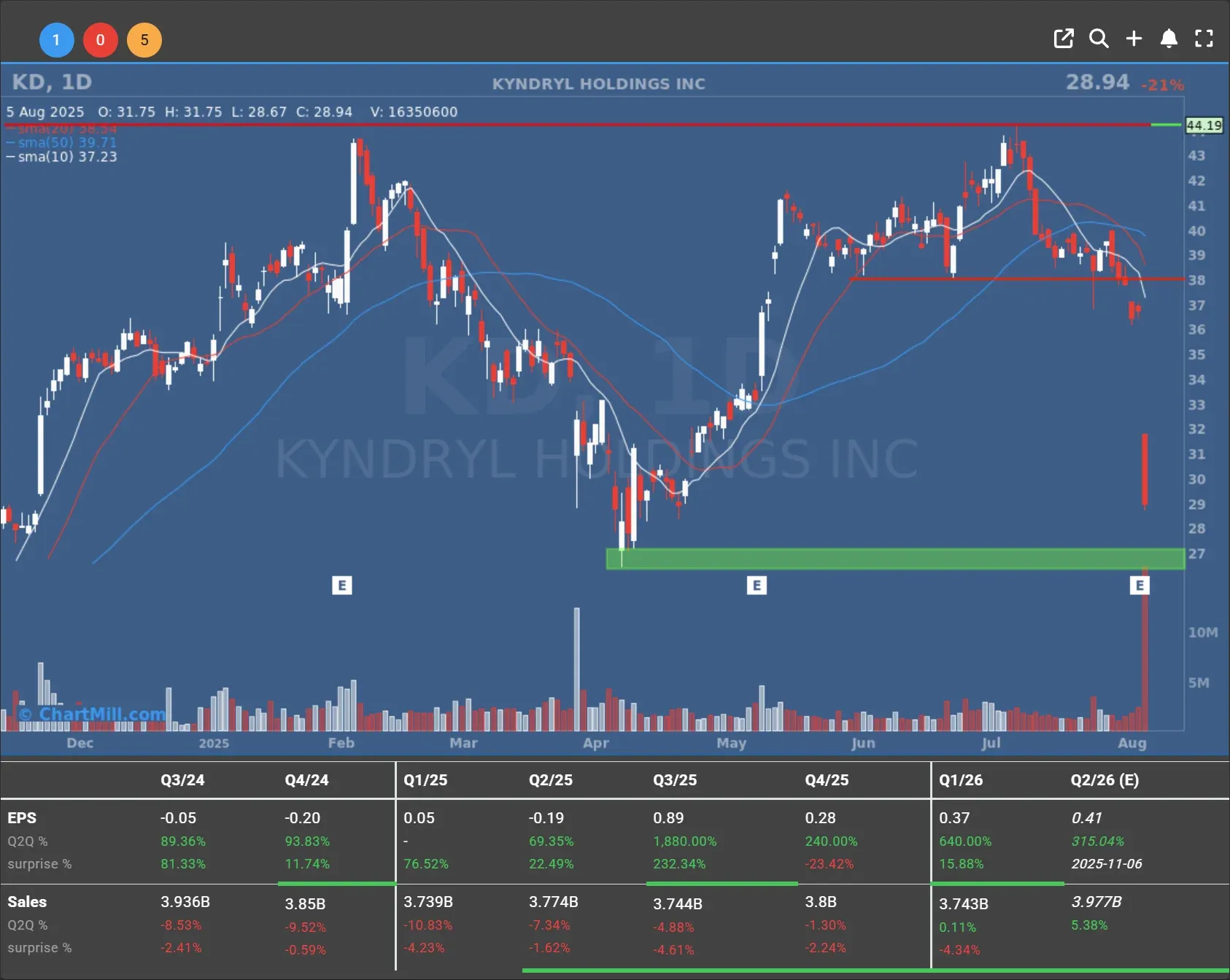Click the blue badge showing 1
Screen dimensions: 1230x980
click(x=57, y=40)
